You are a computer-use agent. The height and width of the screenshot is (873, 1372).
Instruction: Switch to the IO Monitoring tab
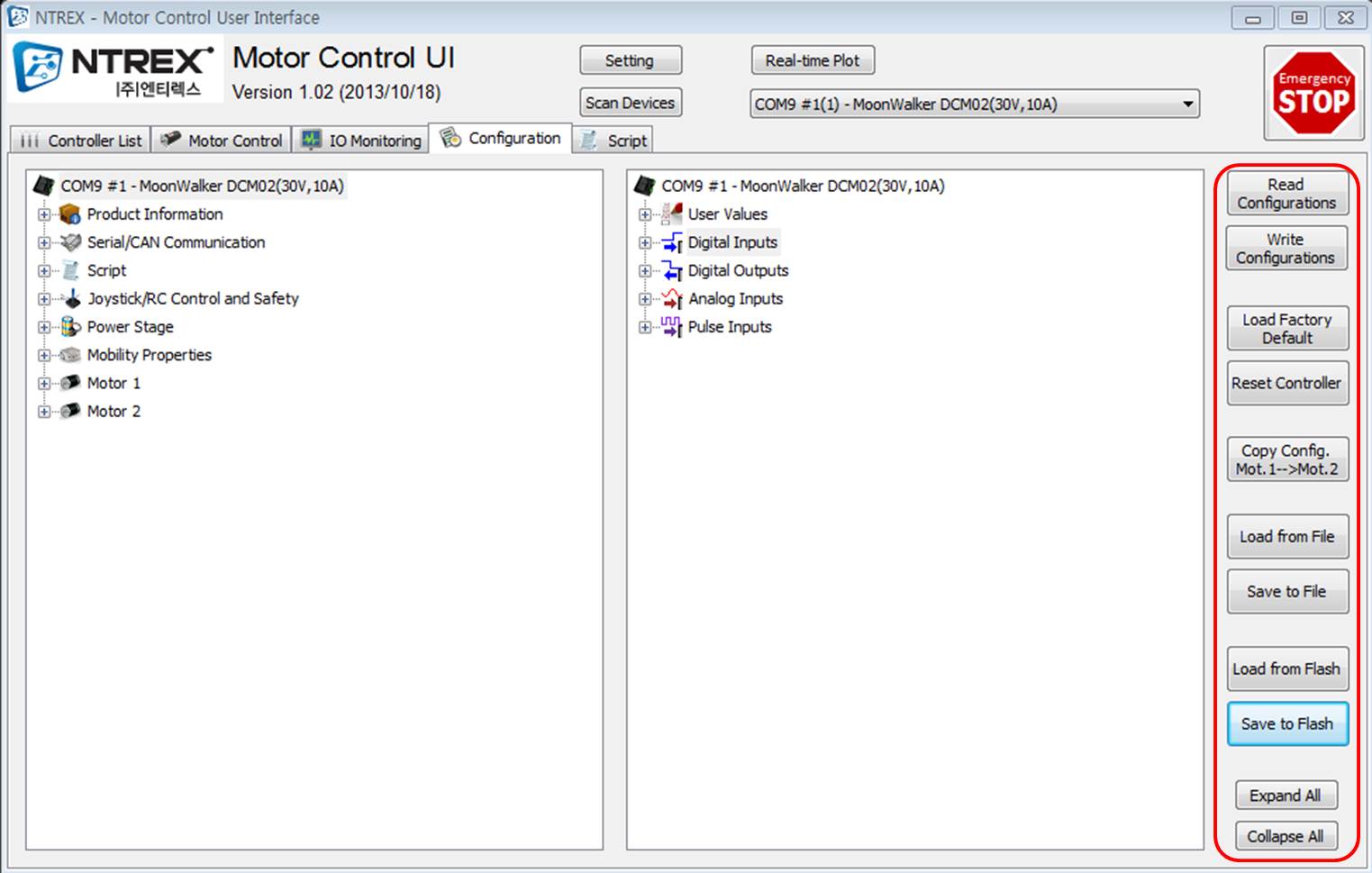361,141
